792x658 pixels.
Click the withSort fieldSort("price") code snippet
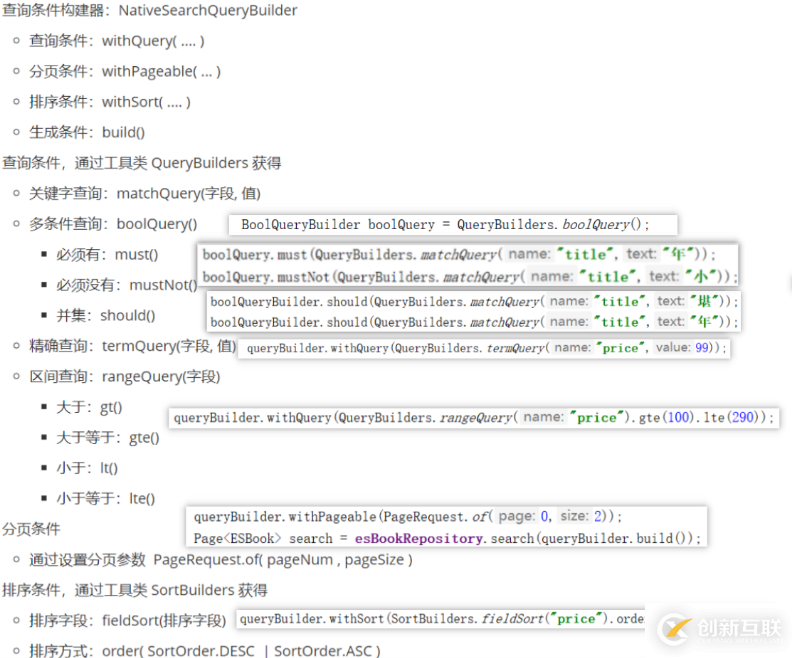pyautogui.click(x=440, y=619)
